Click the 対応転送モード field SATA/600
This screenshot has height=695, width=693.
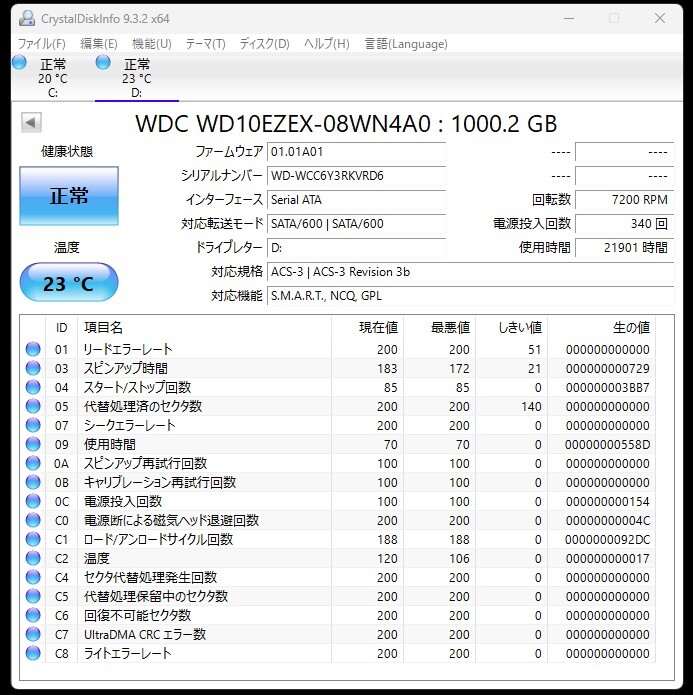coord(356,224)
